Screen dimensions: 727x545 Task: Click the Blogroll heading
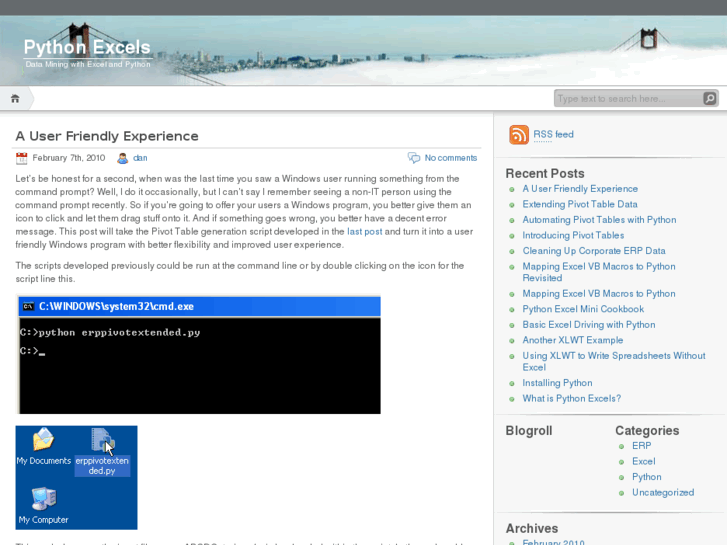(x=529, y=431)
